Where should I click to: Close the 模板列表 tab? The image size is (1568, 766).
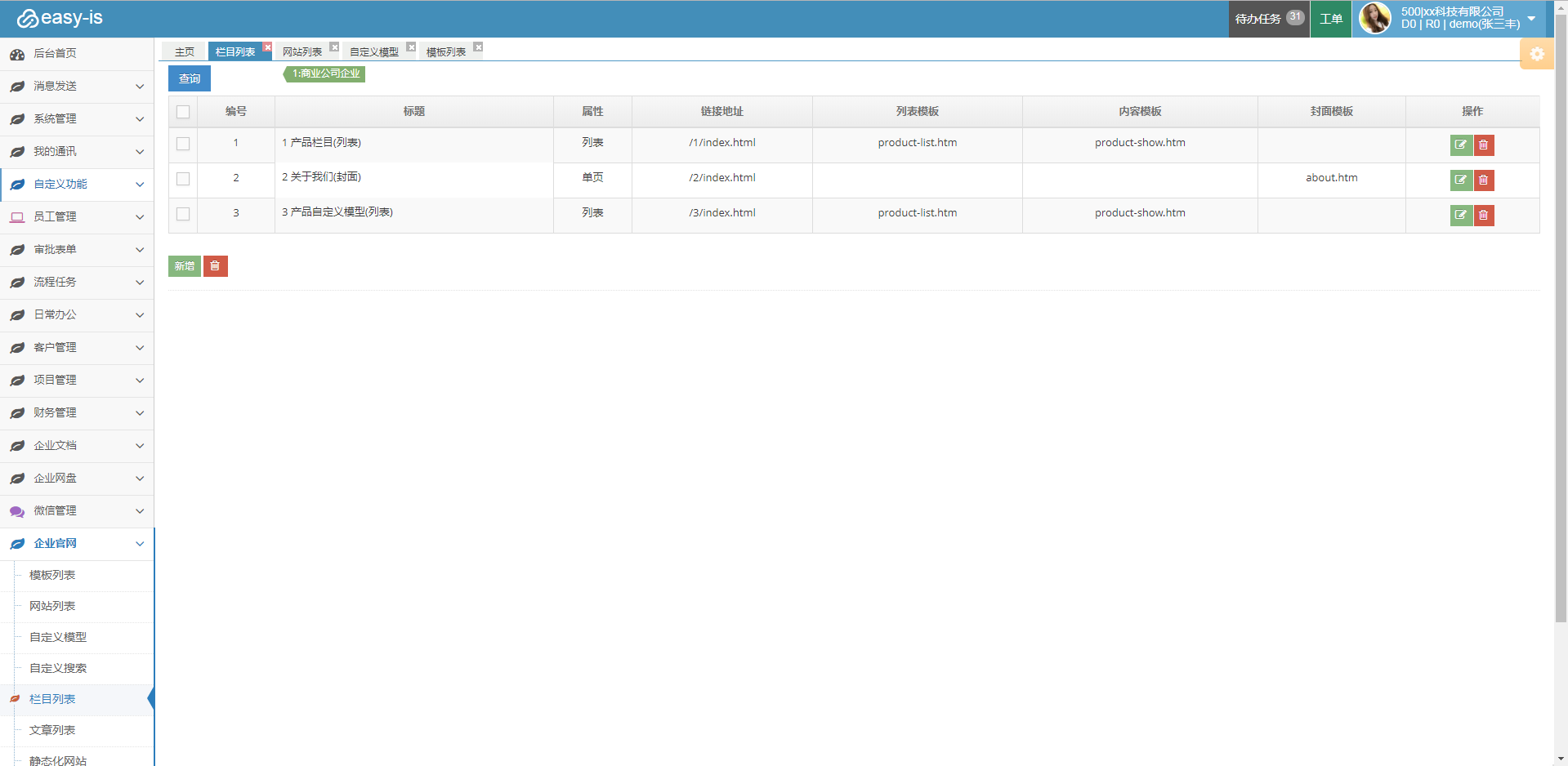pos(478,47)
